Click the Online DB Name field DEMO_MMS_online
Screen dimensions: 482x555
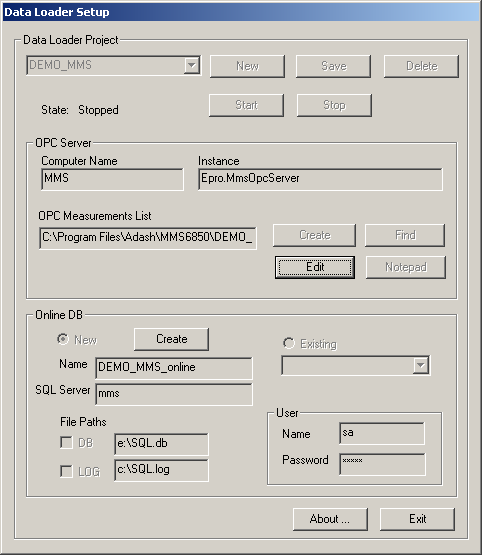pyautogui.click(x=174, y=368)
